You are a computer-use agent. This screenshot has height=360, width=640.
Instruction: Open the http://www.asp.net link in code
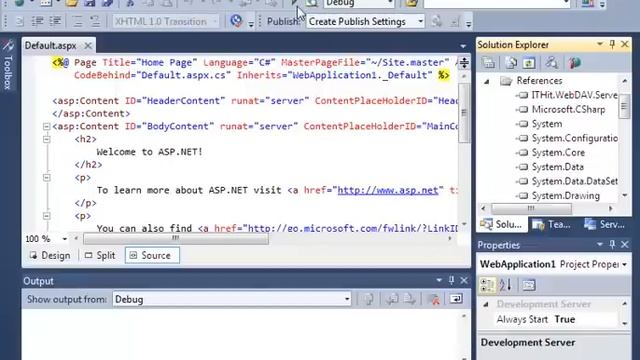click(388, 190)
